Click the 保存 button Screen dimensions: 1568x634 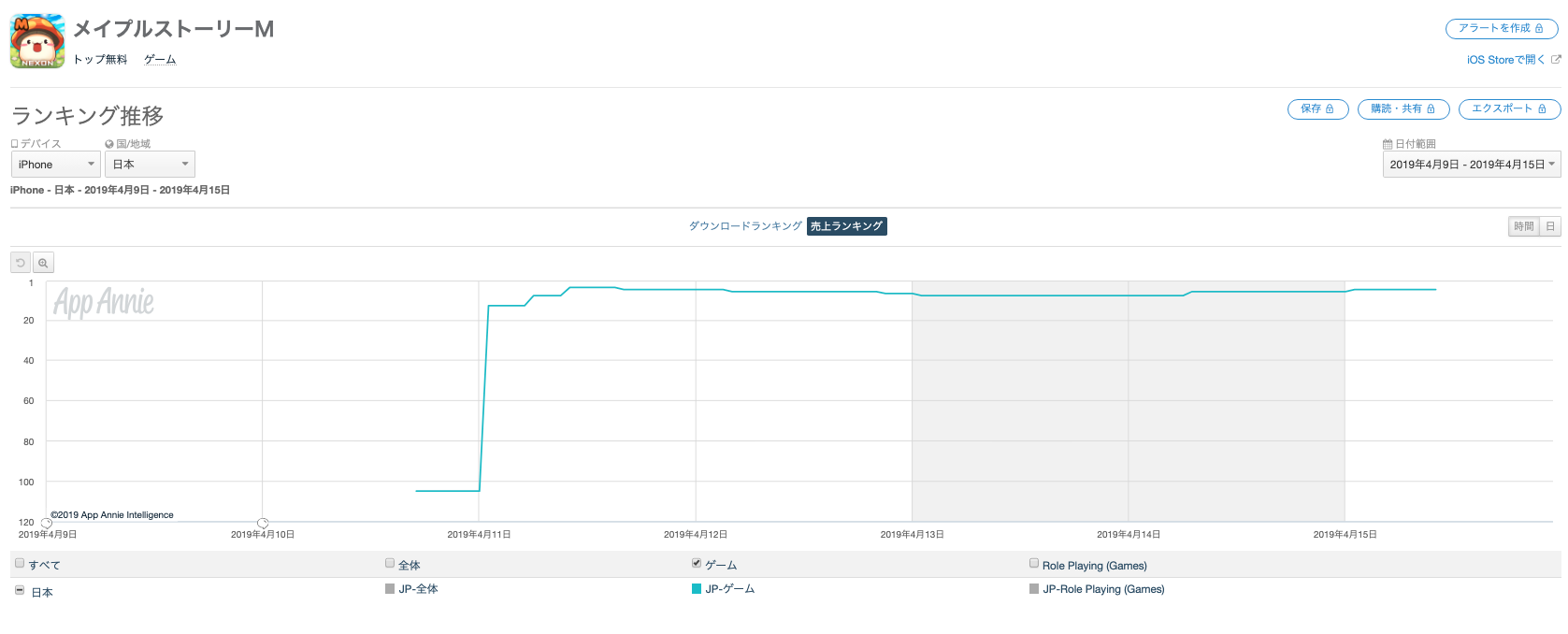[1318, 109]
